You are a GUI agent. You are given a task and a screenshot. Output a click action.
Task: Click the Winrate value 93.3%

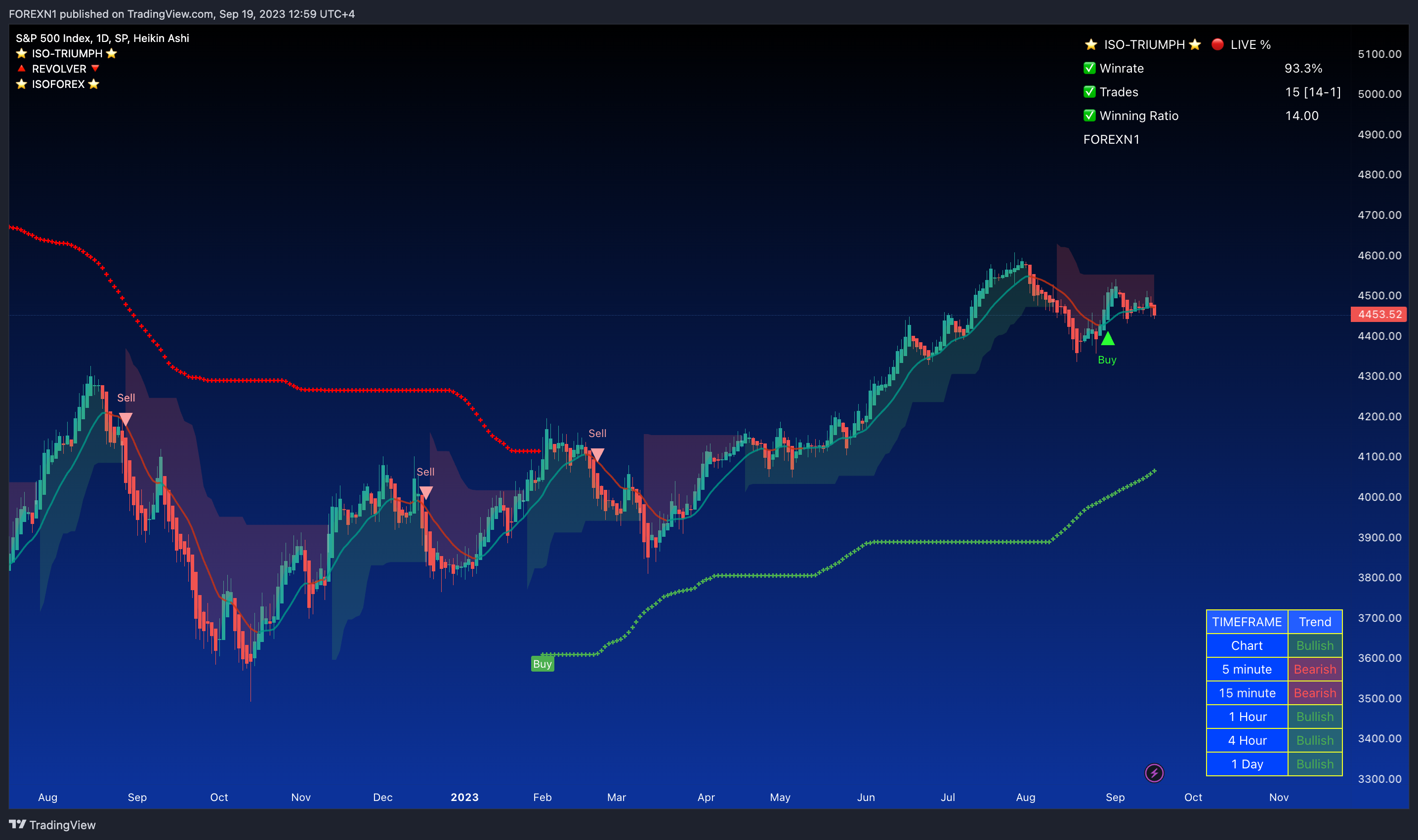click(1303, 69)
